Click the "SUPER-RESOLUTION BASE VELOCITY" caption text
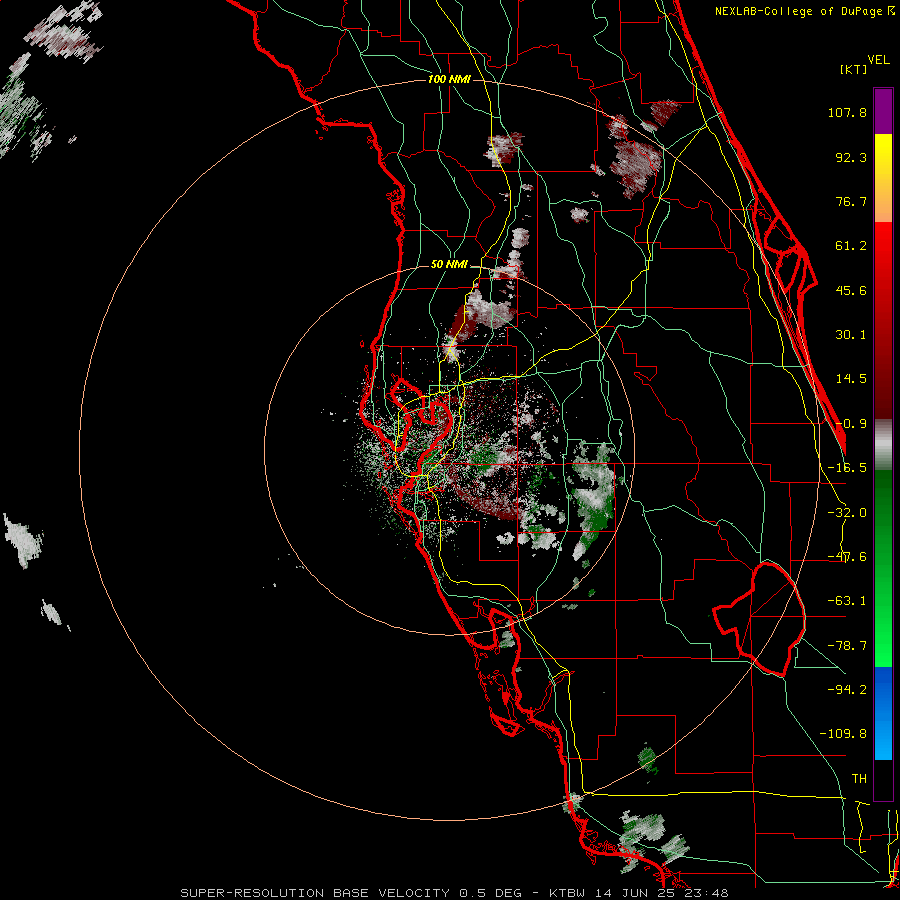 click(315, 893)
